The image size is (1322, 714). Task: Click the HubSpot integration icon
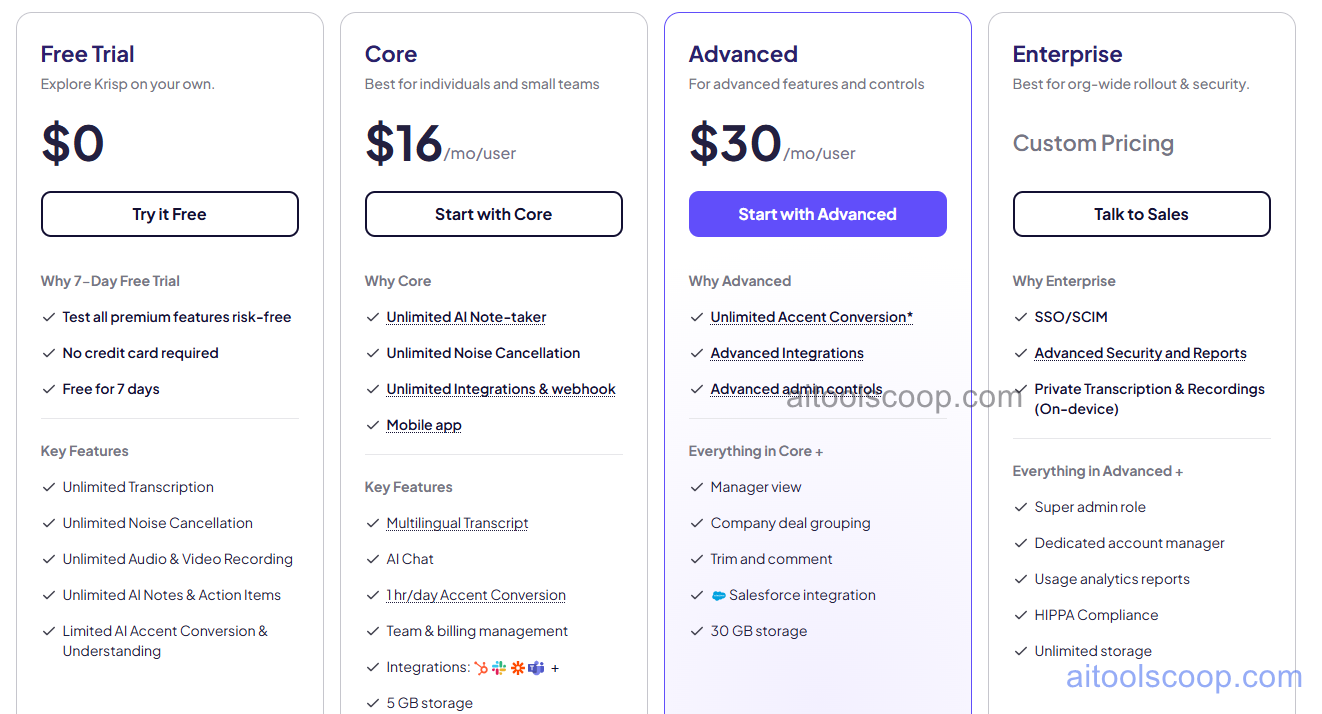[481, 667]
